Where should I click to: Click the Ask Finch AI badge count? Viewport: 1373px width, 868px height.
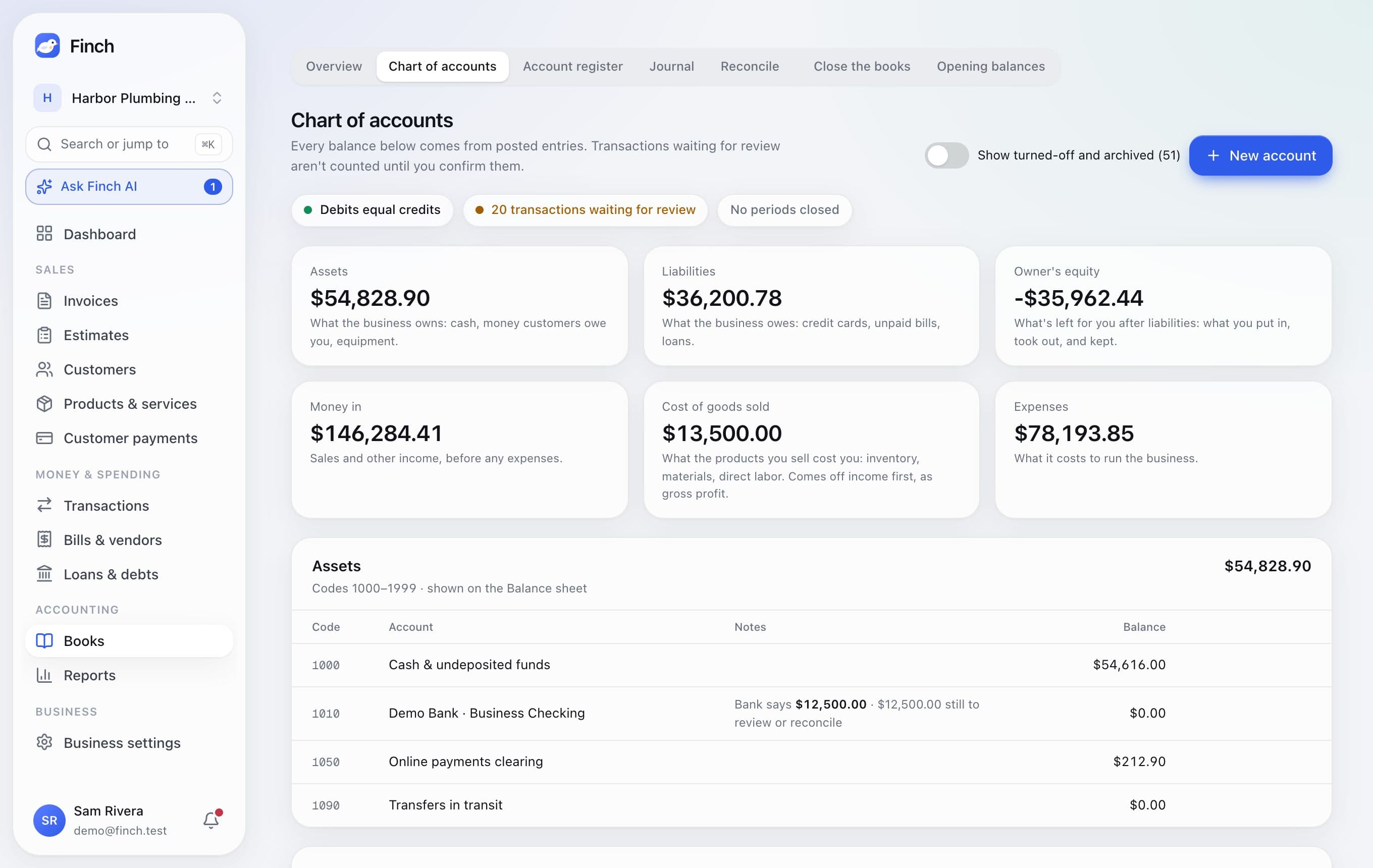[x=213, y=186]
